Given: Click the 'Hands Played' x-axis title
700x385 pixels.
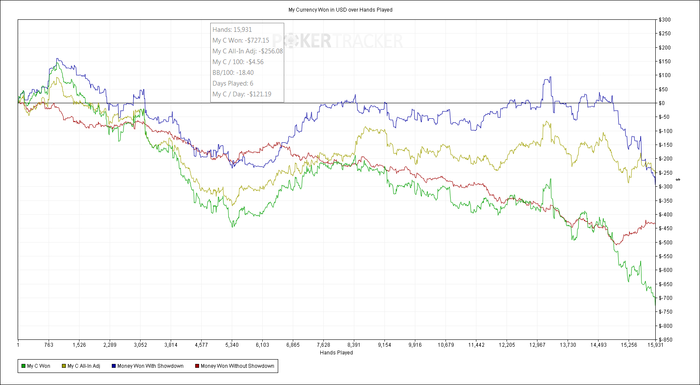Looking at the screenshot, I should pyautogui.click(x=336, y=352).
